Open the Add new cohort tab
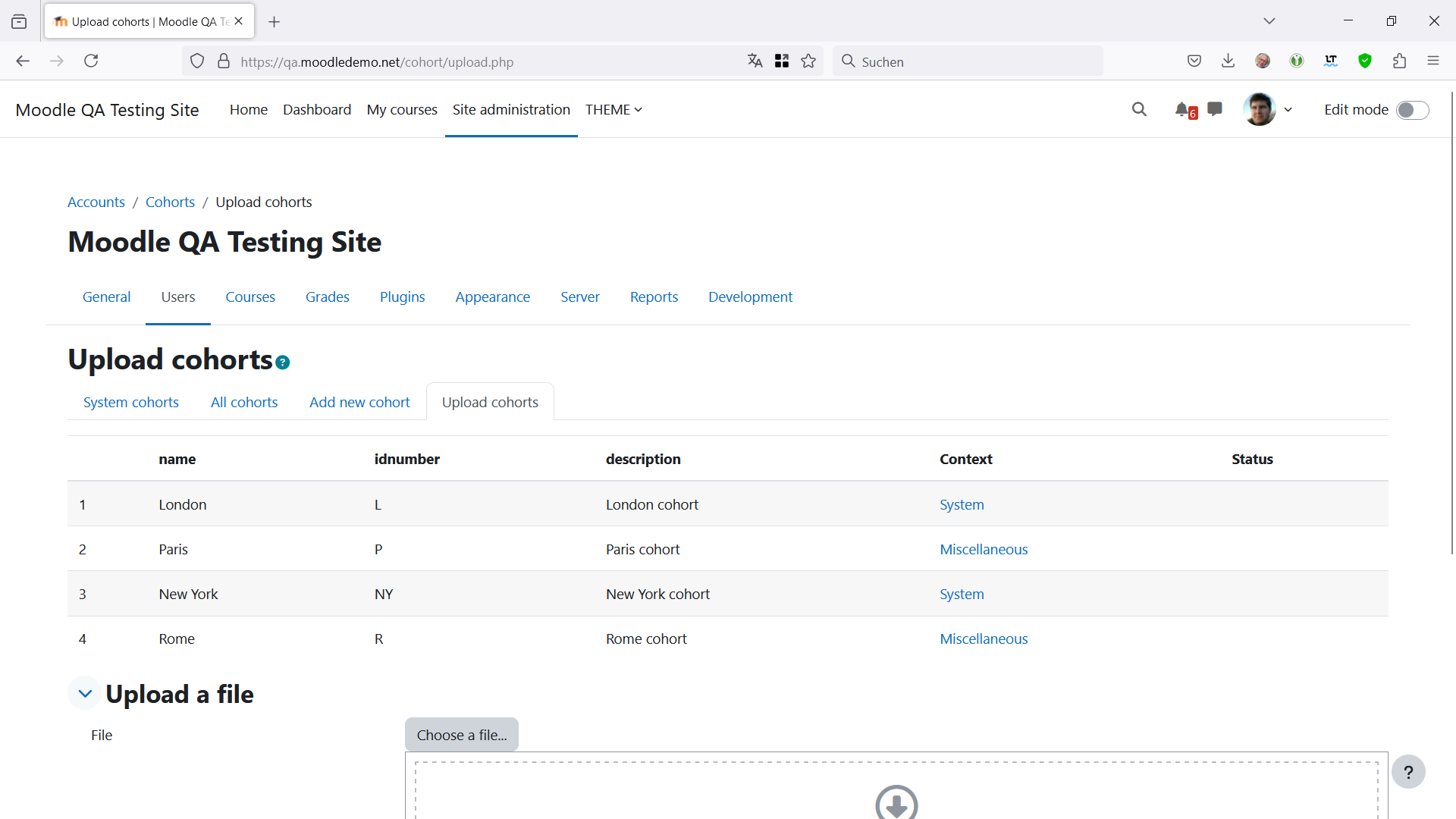Viewport: 1456px width, 819px height. (359, 403)
